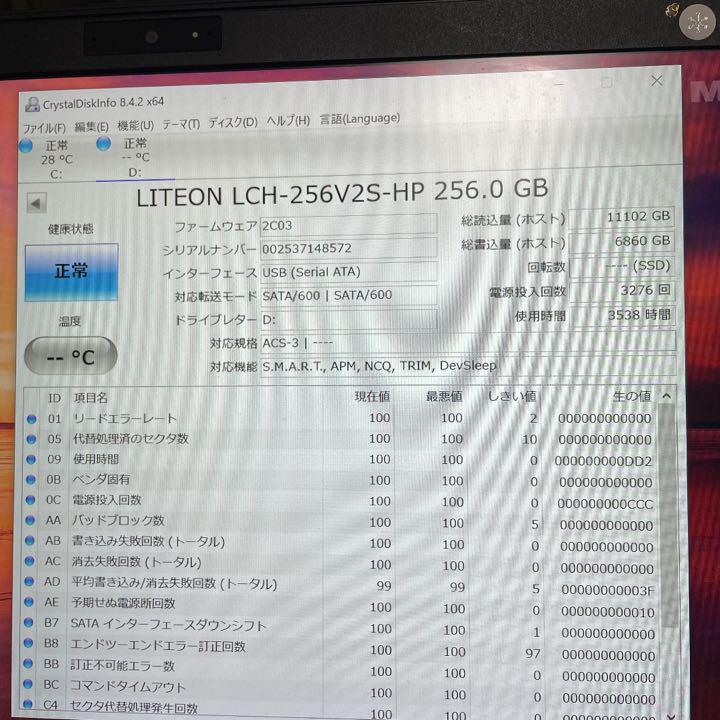Click the 正常 health status button
Image resolution: width=720 pixels, height=720 pixels.
pyautogui.click(x=71, y=272)
